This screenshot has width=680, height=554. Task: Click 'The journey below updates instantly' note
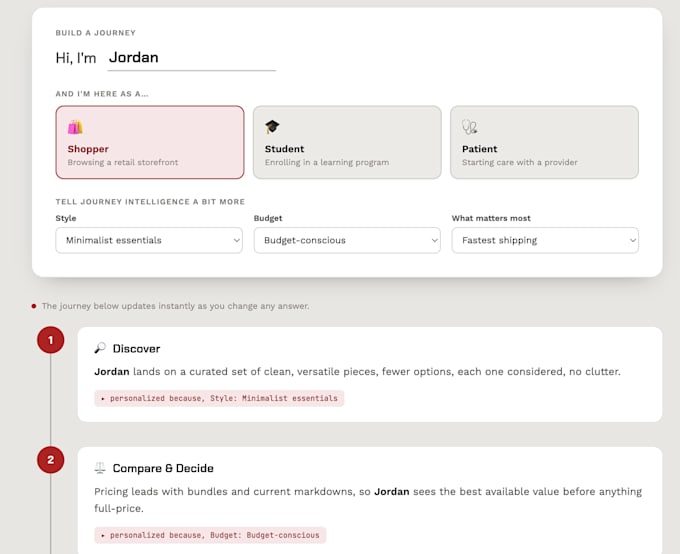coord(175,306)
